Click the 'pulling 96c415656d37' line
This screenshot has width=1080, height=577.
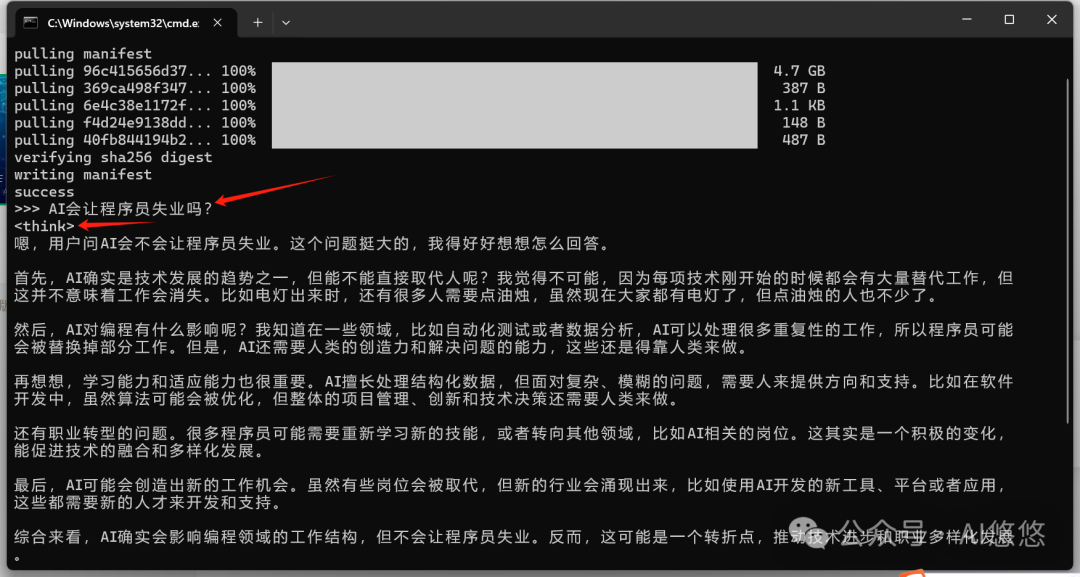point(419,71)
